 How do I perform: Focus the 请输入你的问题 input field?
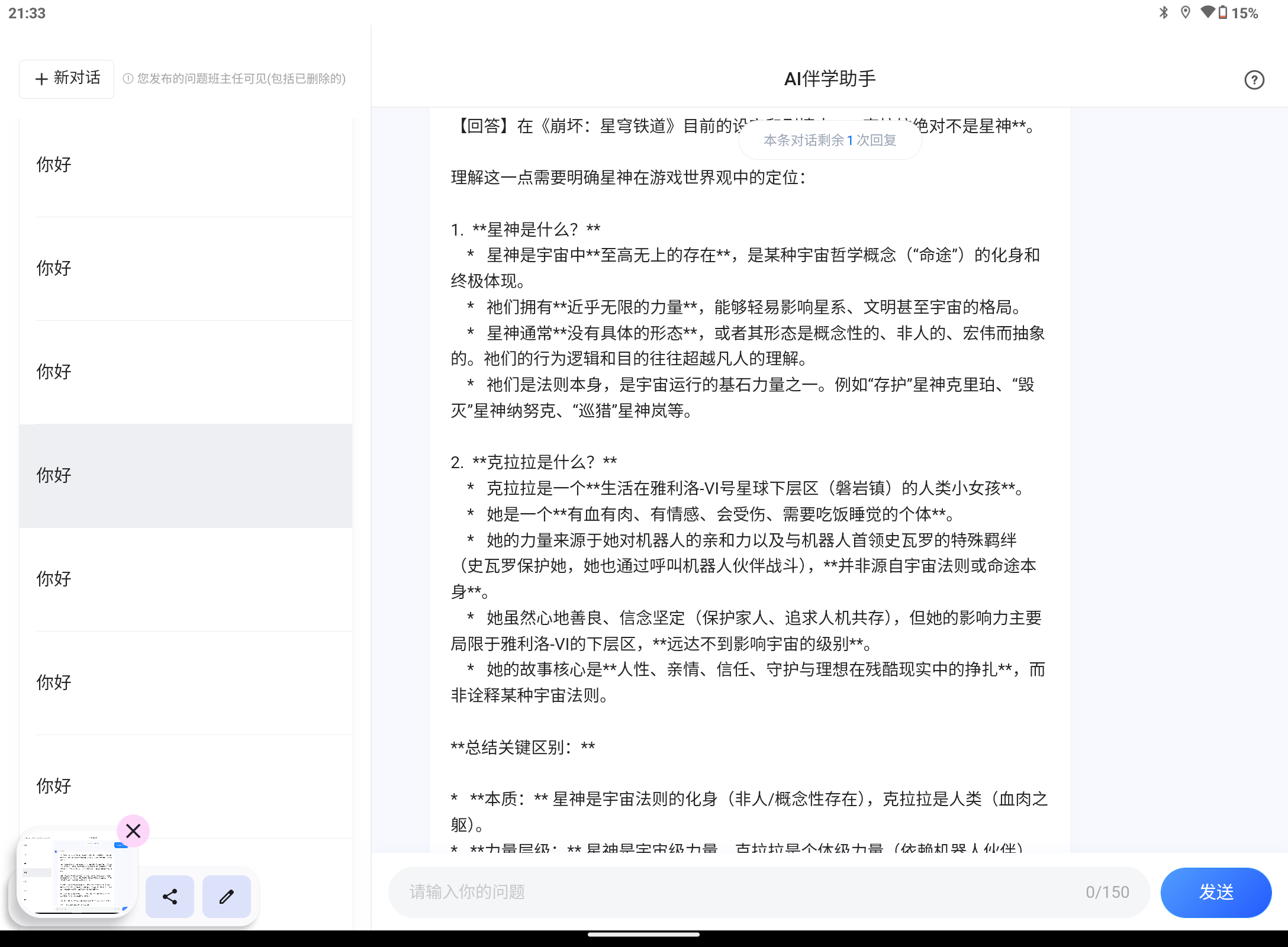(769, 892)
